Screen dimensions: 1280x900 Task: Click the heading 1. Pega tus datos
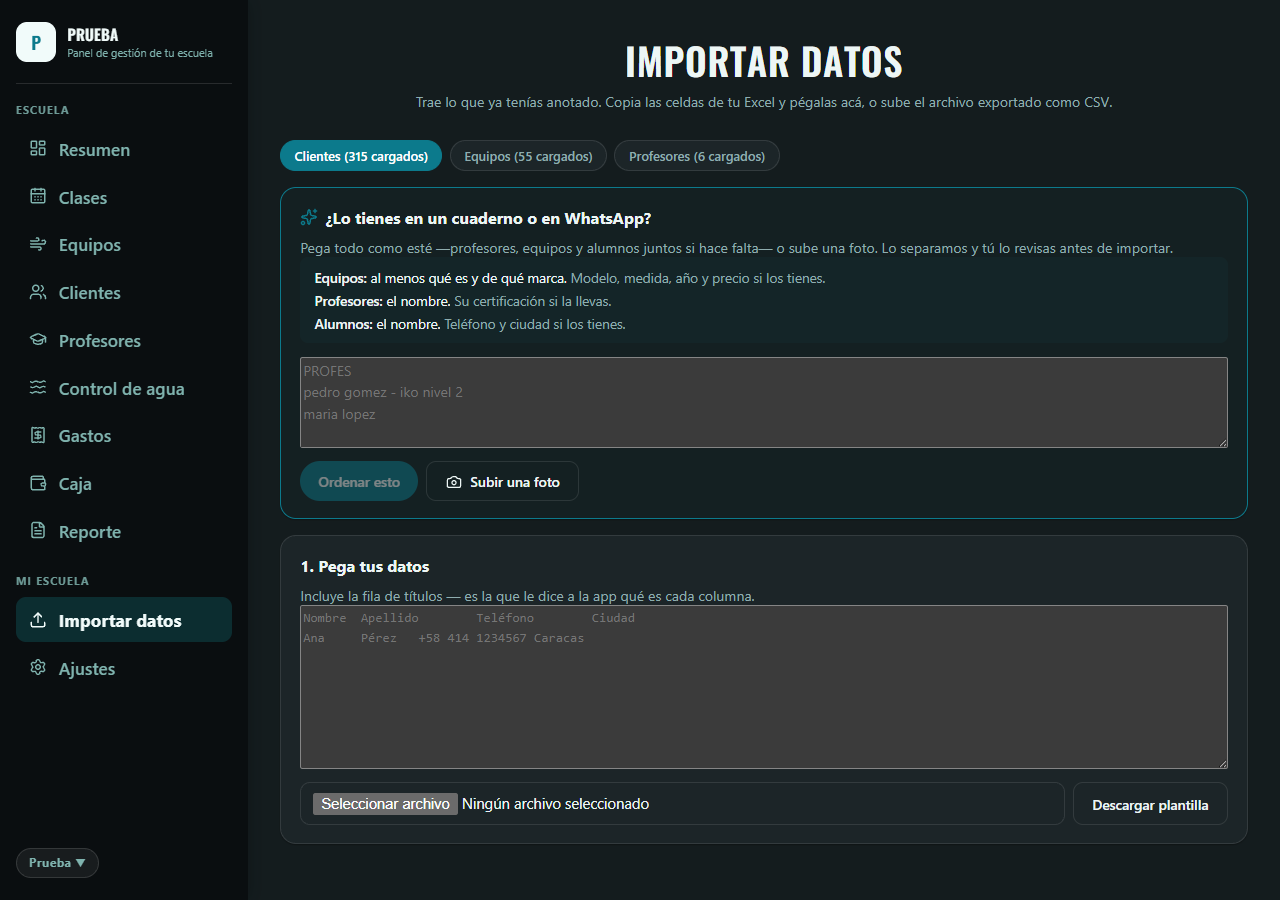click(x=365, y=566)
